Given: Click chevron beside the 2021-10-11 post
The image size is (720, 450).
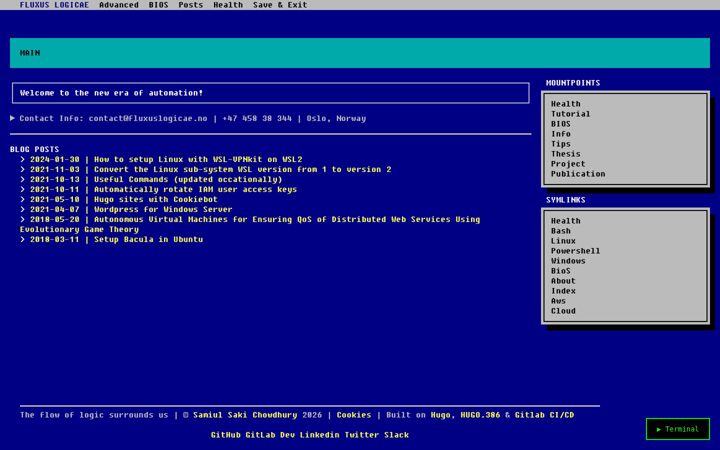Looking at the screenshot, I should point(22,190).
